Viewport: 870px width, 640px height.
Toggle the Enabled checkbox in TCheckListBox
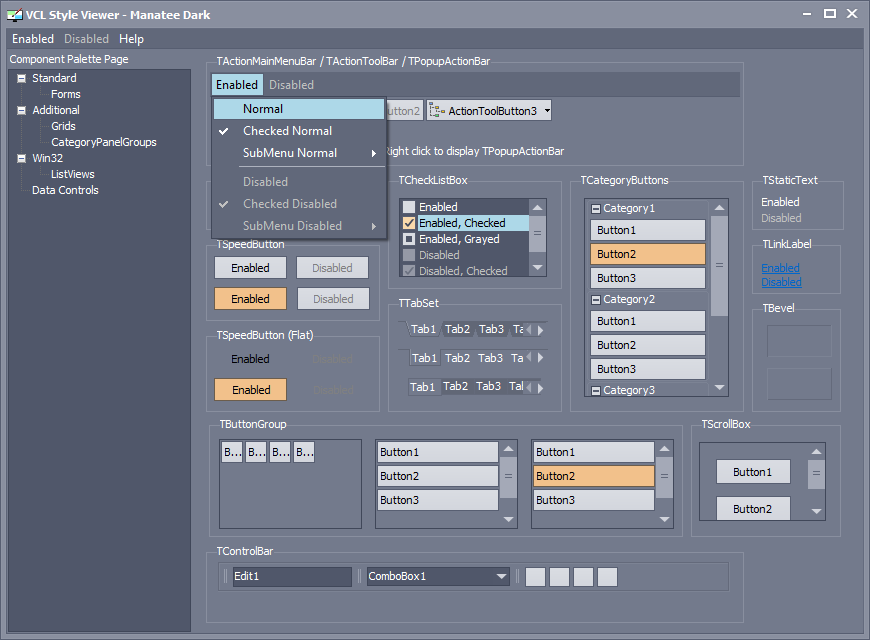click(x=409, y=207)
